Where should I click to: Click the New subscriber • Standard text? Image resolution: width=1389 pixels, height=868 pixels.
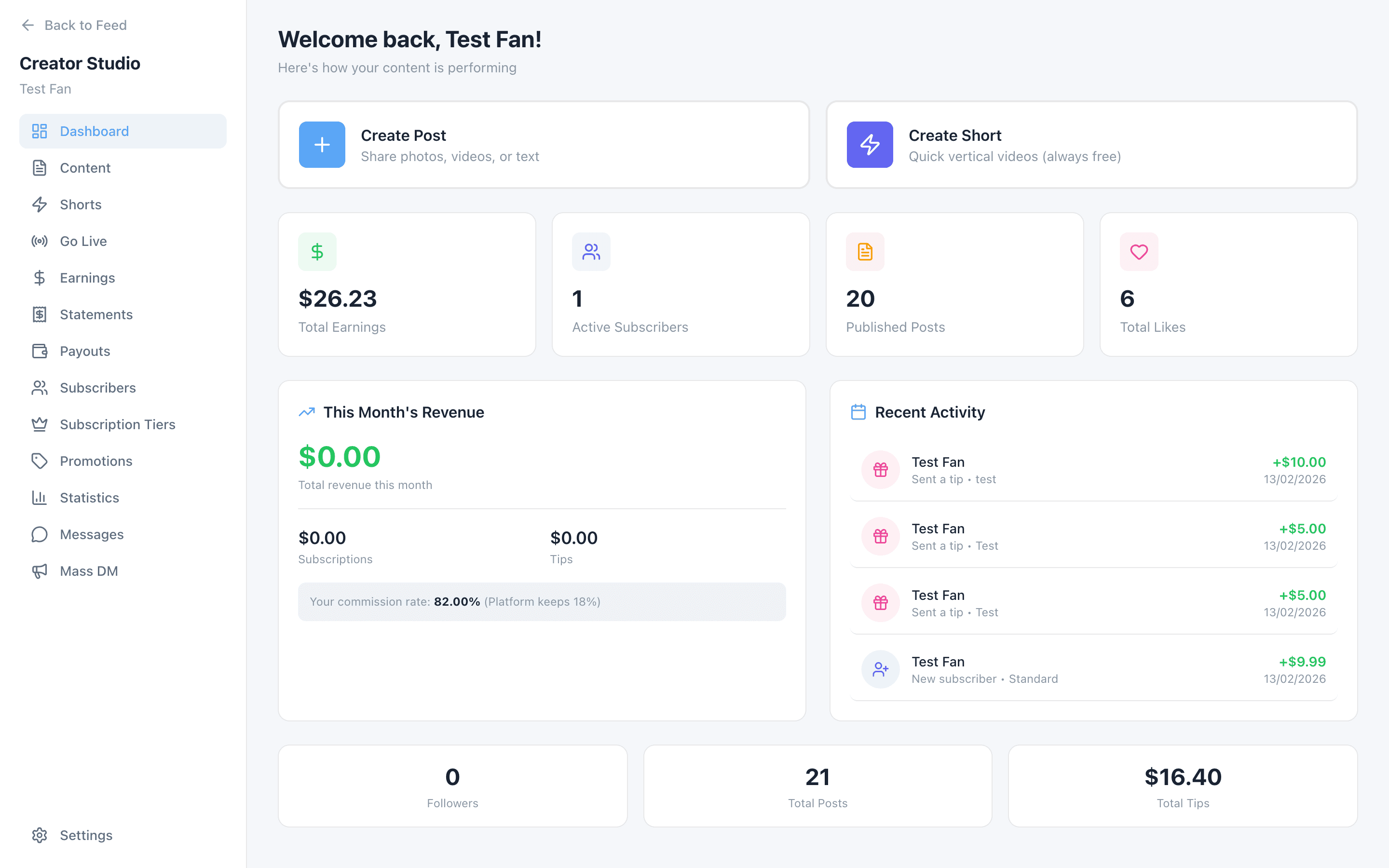tap(984, 679)
